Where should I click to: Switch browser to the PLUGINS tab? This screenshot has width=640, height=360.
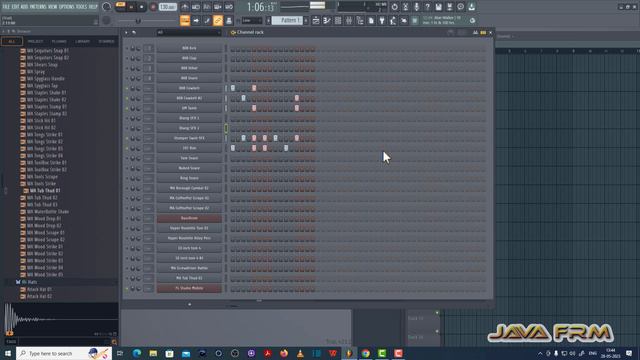coord(59,42)
